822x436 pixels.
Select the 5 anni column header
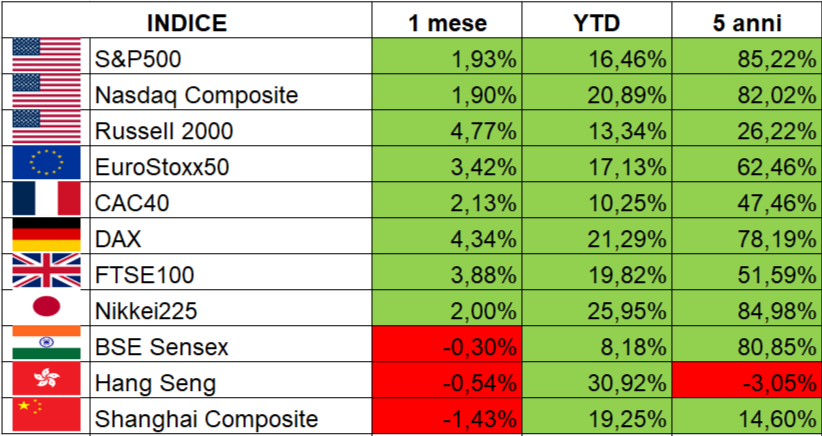(x=745, y=22)
